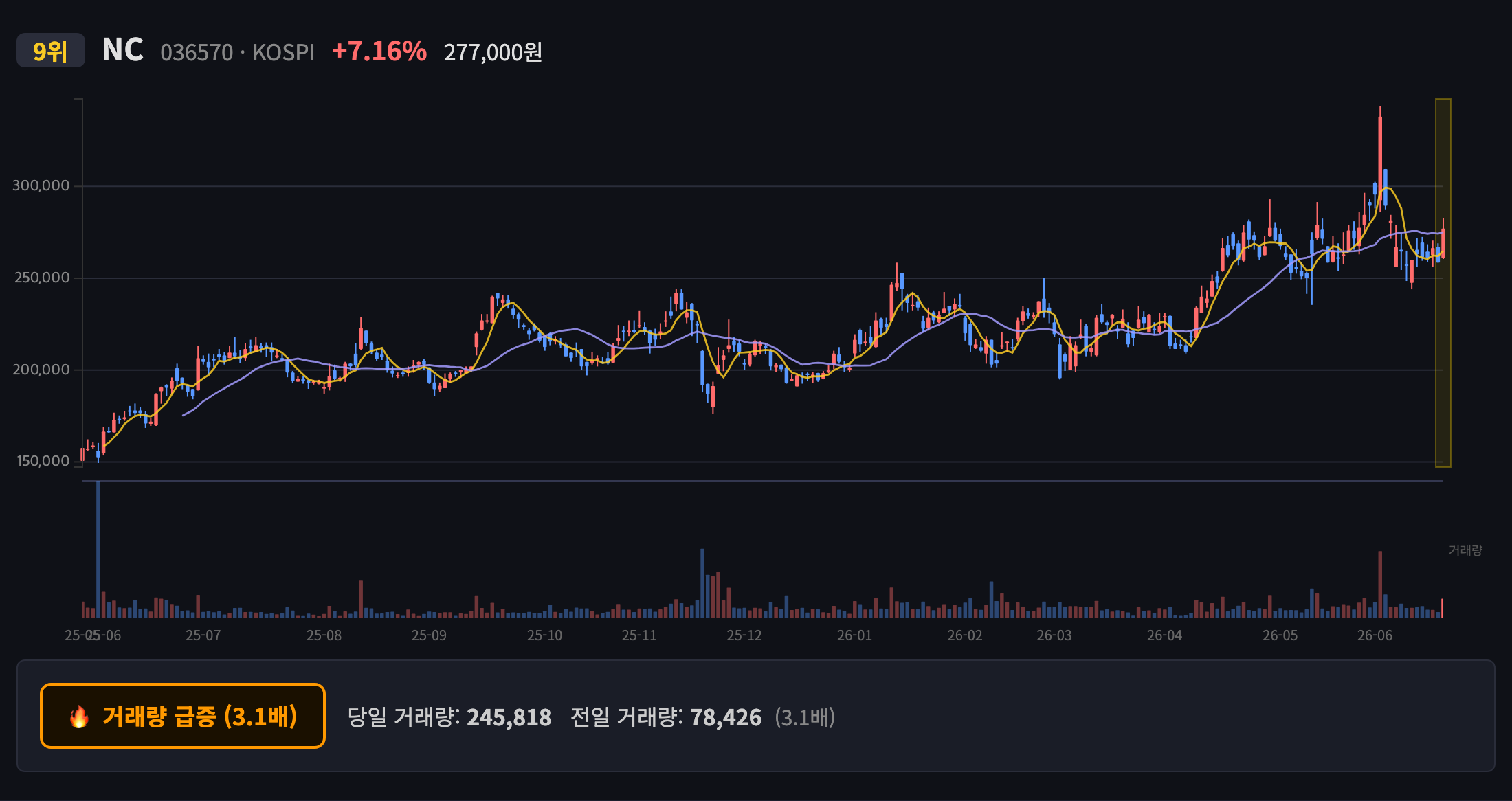Click the fire icon in volume badge

click(x=79, y=717)
